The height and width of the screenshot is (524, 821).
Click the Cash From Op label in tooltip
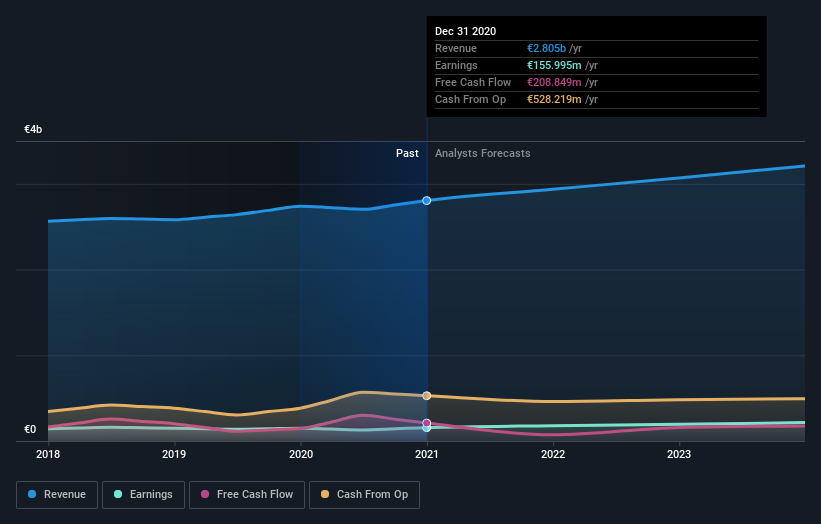point(471,99)
